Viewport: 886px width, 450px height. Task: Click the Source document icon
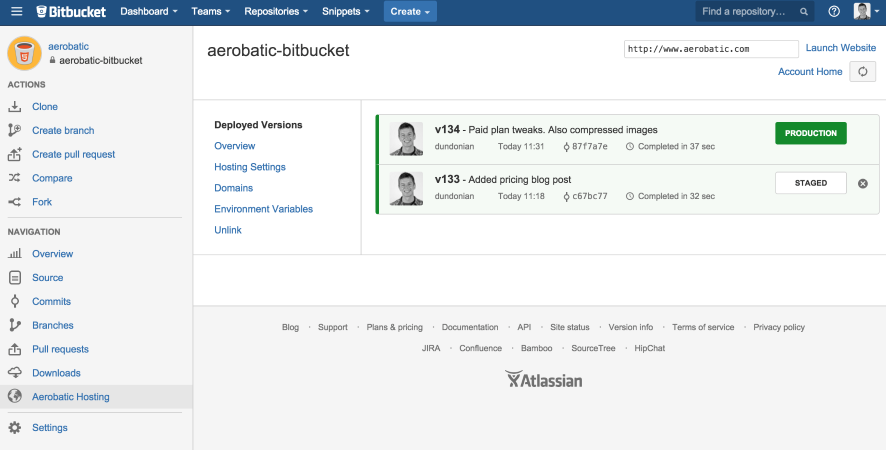(15, 278)
